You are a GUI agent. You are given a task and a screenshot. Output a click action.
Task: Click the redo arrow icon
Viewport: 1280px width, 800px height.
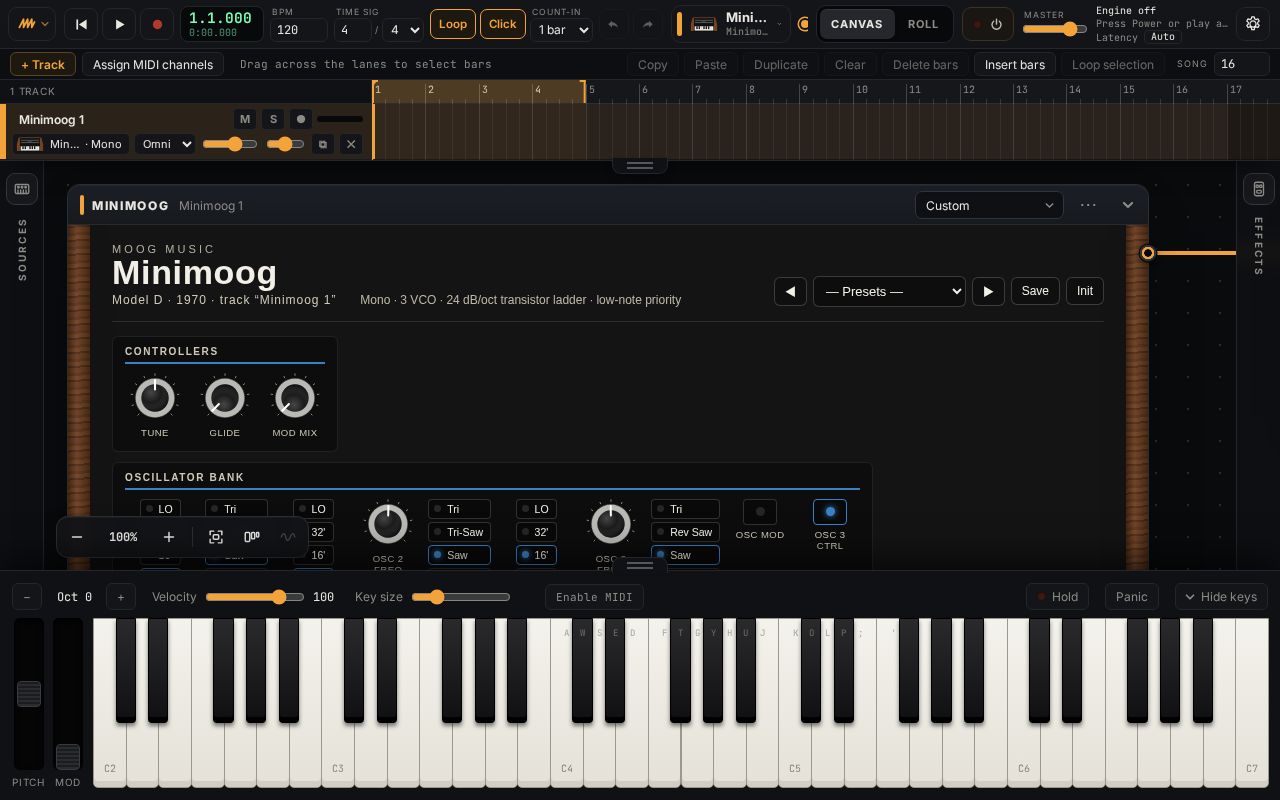(647, 24)
